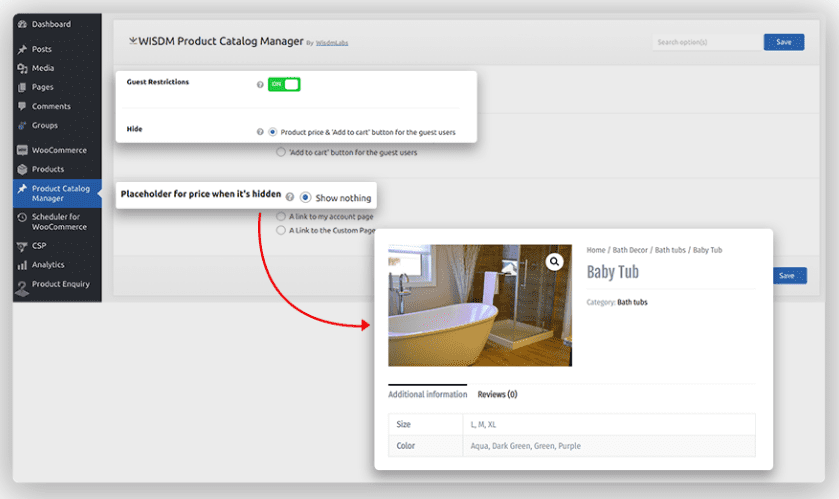Click the Dashboard gauge icon
Screen dimensions: 839x499
[22, 24]
